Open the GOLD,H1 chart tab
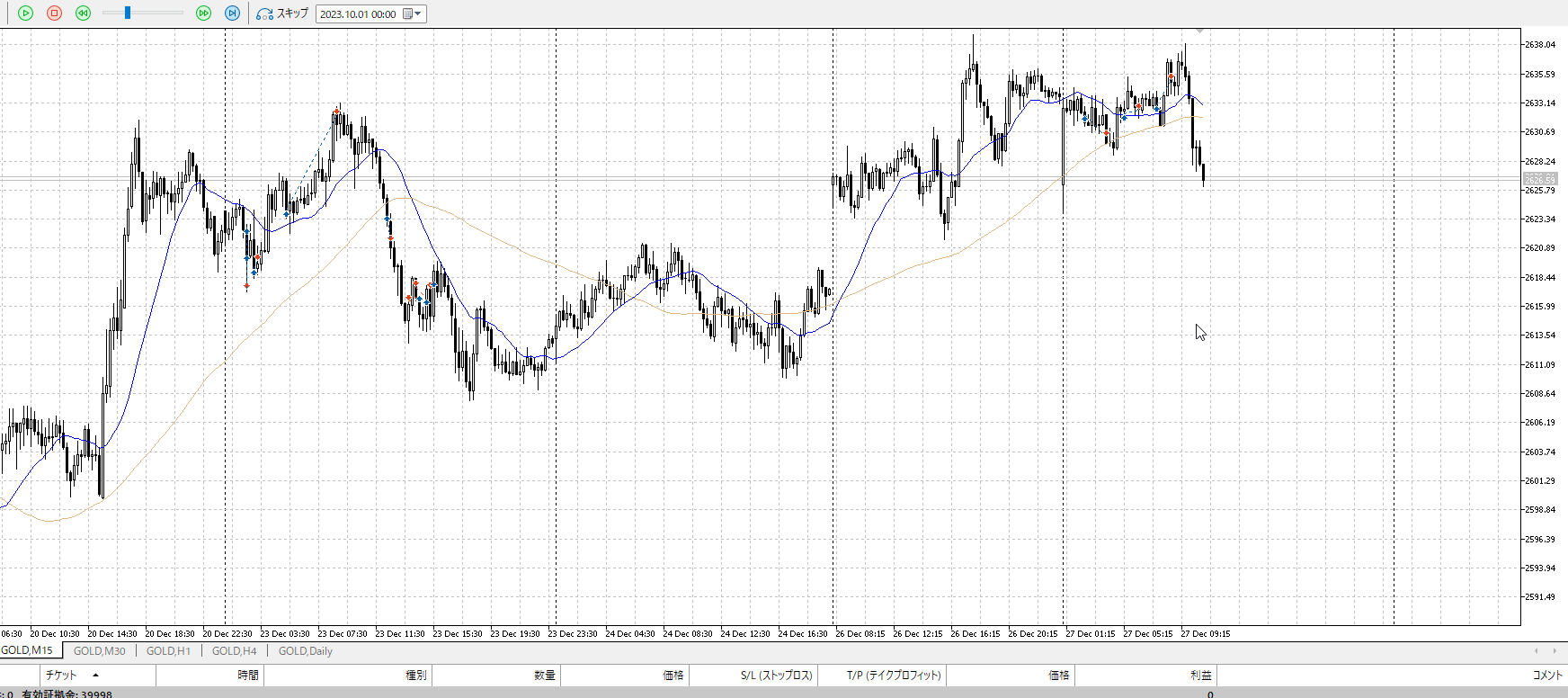This screenshot has height=698, width=1568. pyautogui.click(x=168, y=651)
